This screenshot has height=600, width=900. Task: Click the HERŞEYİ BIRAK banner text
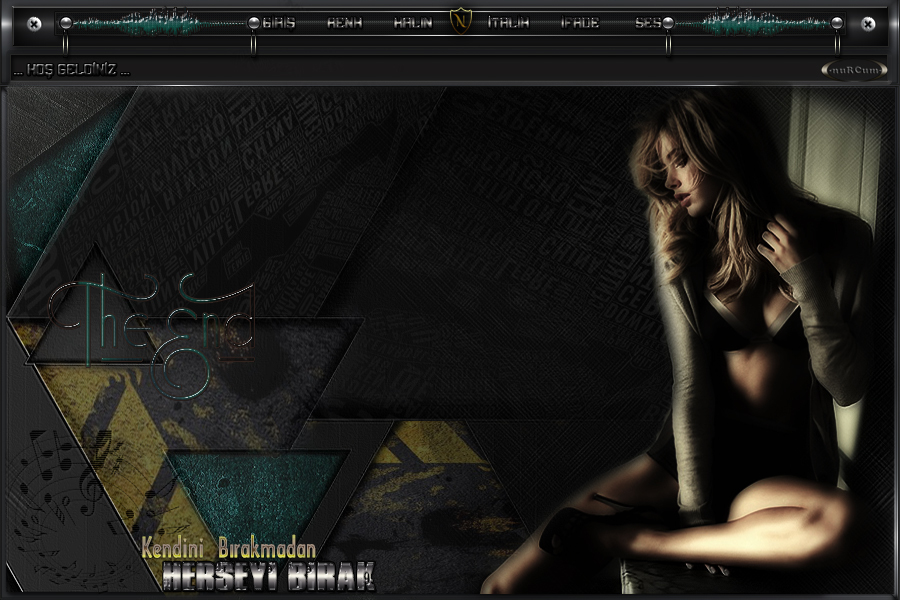tap(268, 577)
